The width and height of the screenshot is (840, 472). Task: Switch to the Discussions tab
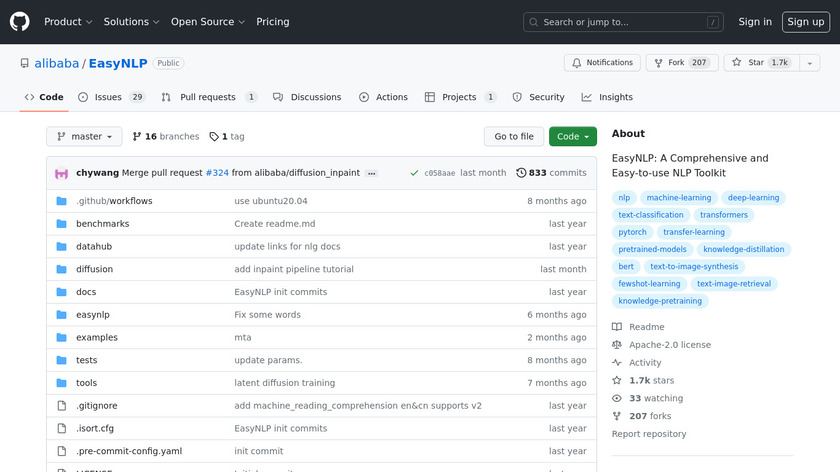point(307,97)
